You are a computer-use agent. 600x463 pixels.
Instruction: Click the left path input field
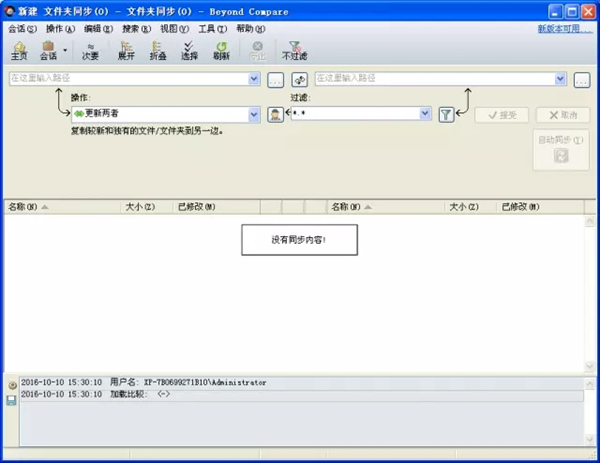point(129,78)
